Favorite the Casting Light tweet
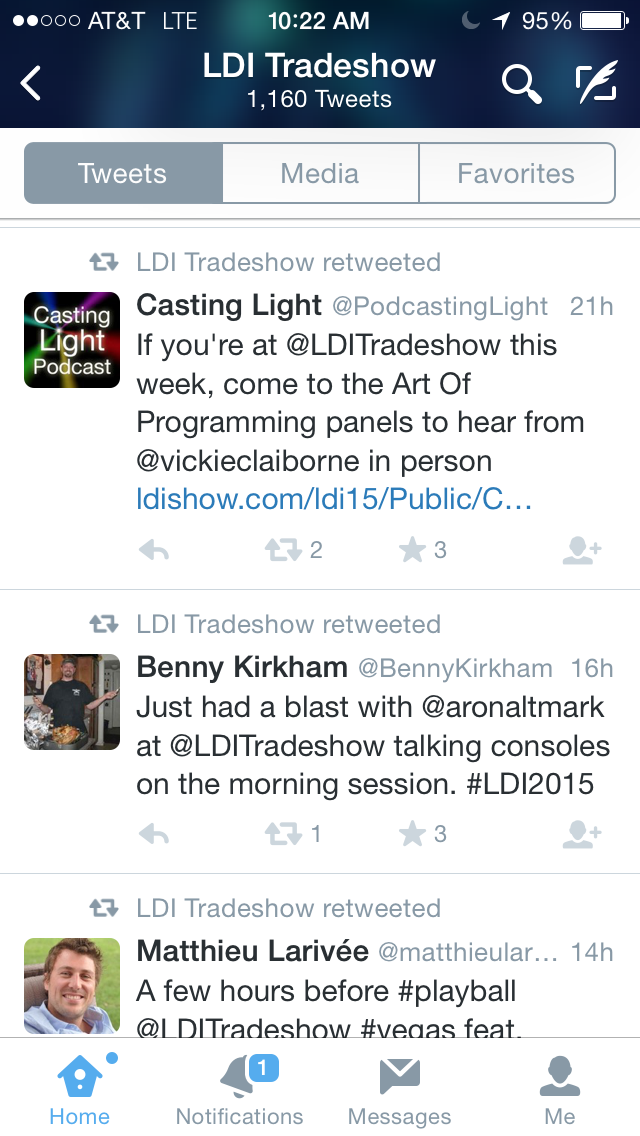Screen dimensions: 640x1136 413,550
